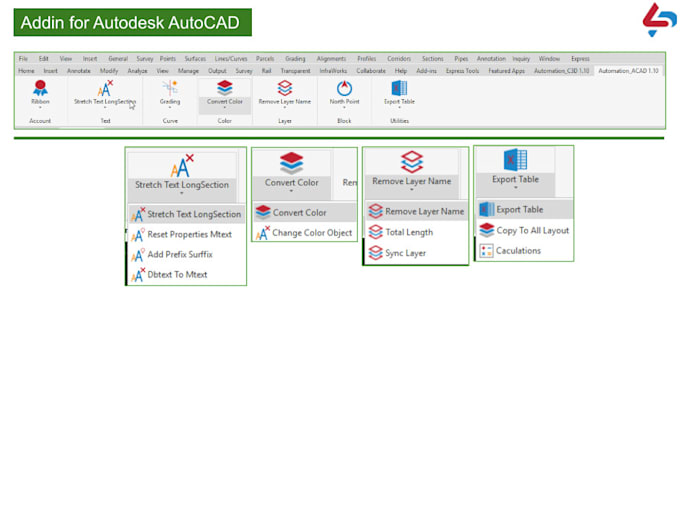Switch to the Collaborate ribbon tab
This screenshot has width=680, height=509.
(x=371, y=71)
